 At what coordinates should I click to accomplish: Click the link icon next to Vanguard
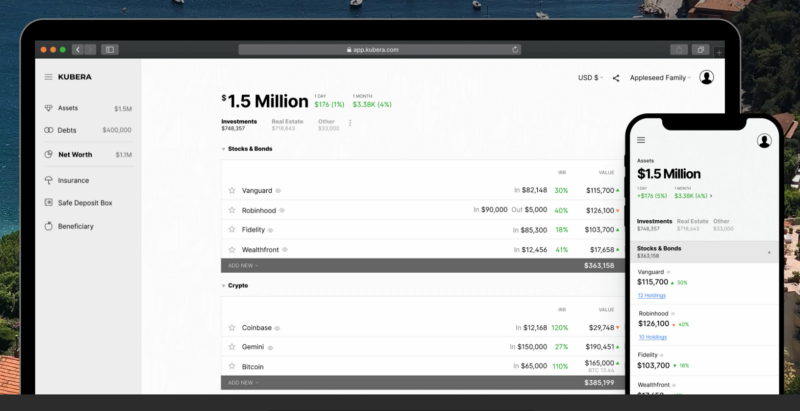point(278,191)
